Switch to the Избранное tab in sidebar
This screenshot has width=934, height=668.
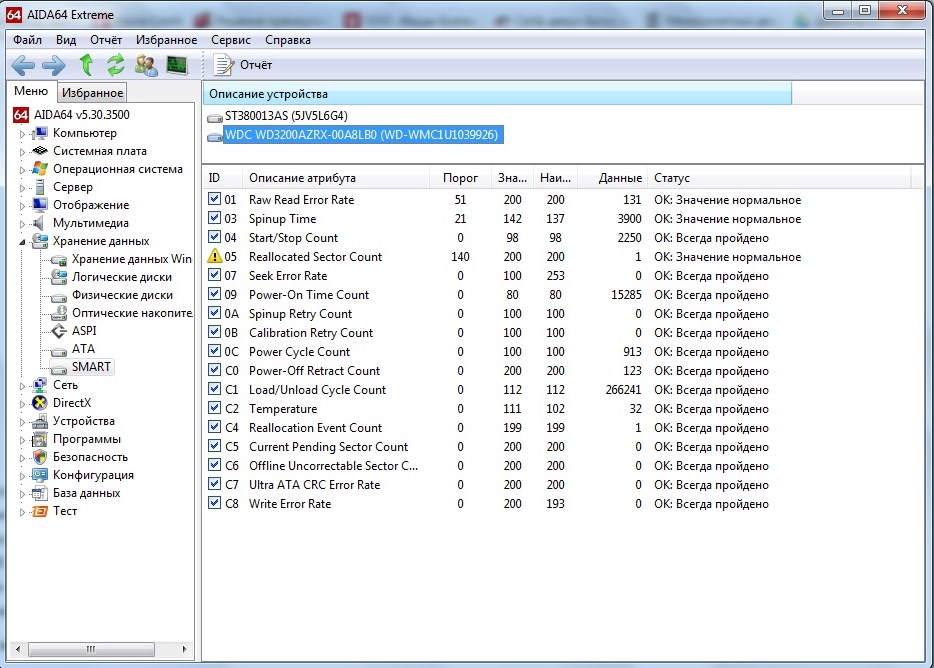click(92, 92)
